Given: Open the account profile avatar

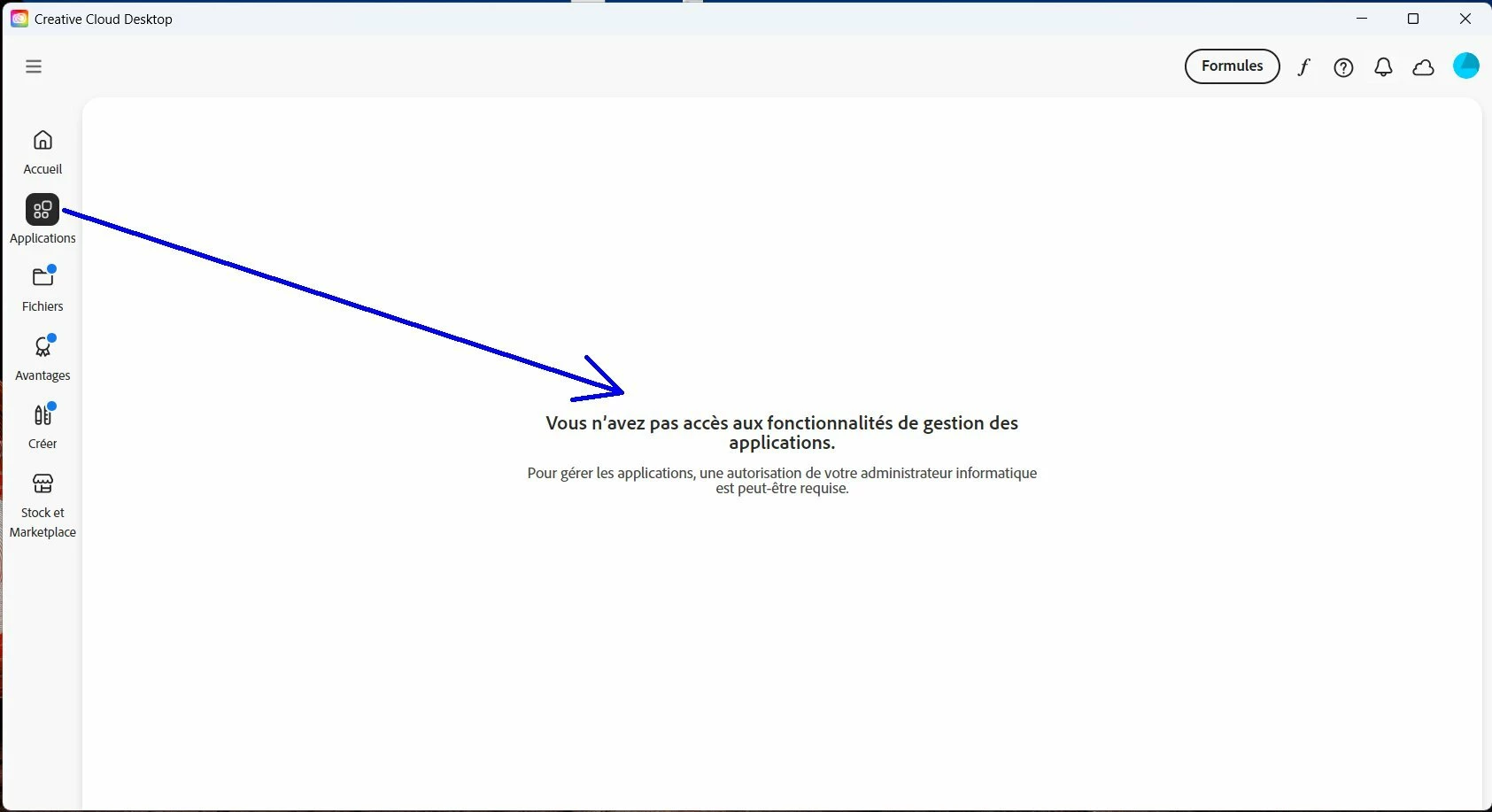Looking at the screenshot, I should [1465, 66].
